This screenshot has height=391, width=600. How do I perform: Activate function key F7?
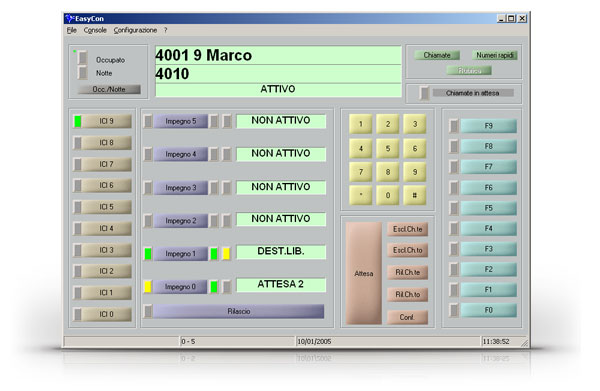[488, 167]
